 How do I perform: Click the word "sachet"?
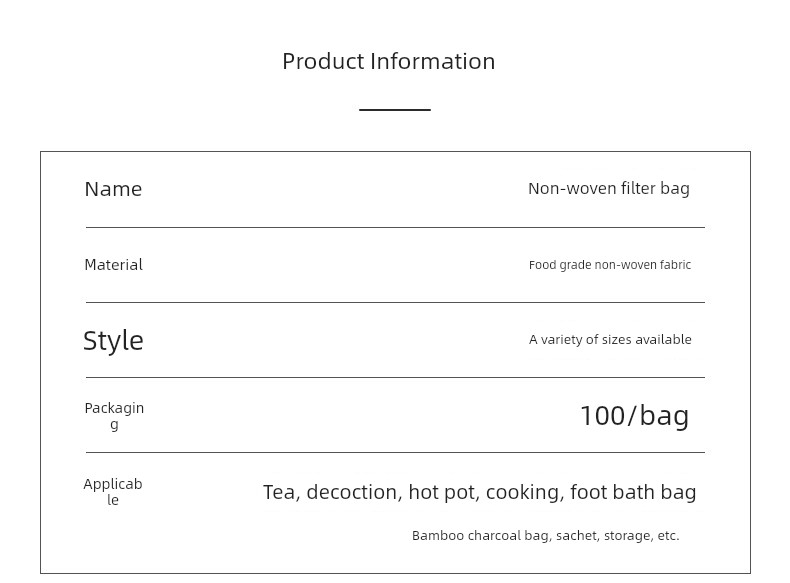point(577,536)
